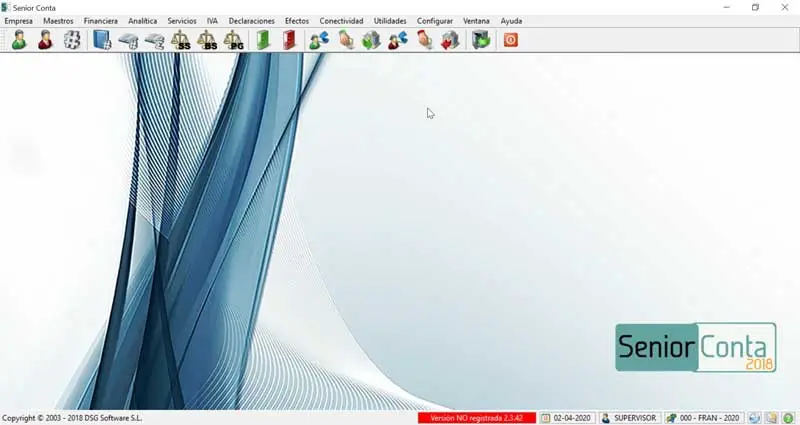Click the red person toolbar icon
This screenshot has width=800, height=425.
click(45, 40)
